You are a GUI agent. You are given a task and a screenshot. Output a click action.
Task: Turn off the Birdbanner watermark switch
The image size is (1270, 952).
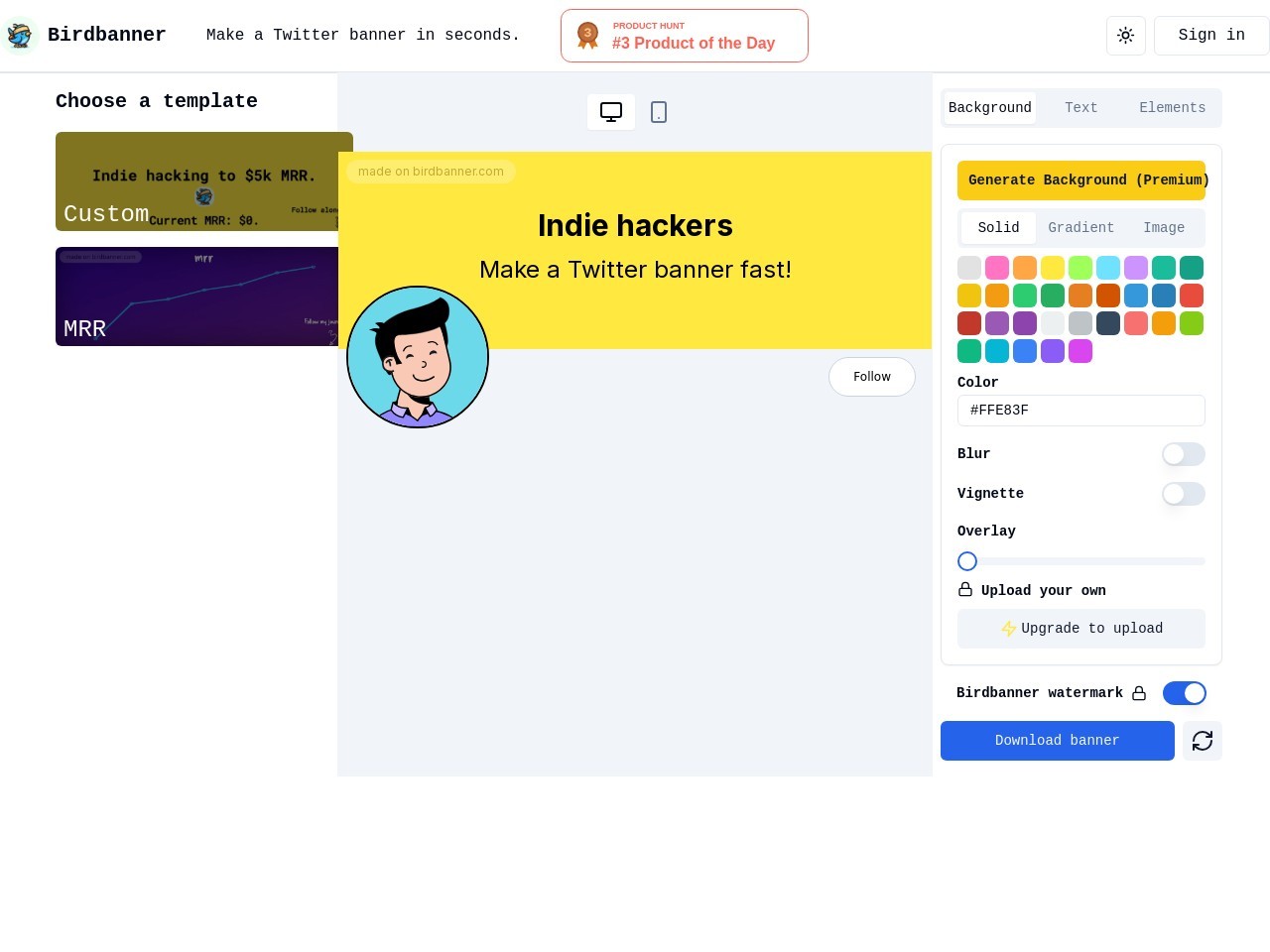click(x=1185, y=693)
